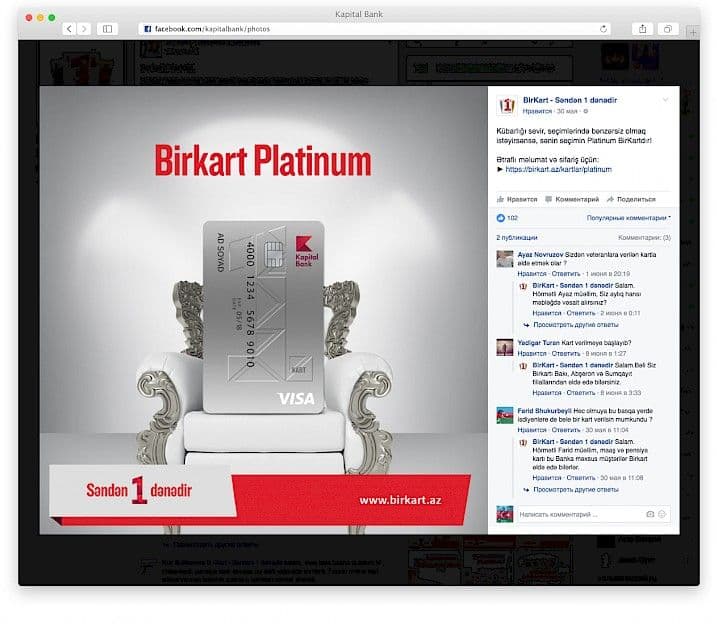The height and width of the screenshot is (624, 717).
Task: Open 2 публикации shares link
Action: coord(517,238)
